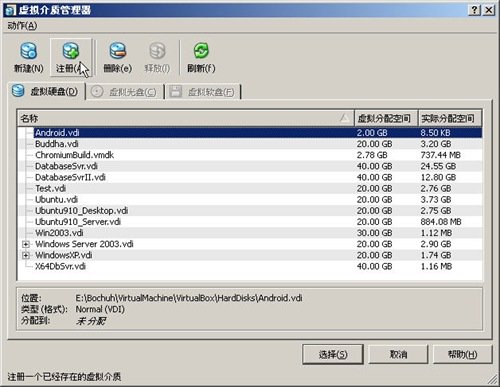Switch to the 虚拟软盘(F) tab
This screenshot has height=387, width=500.
point(202,92)
